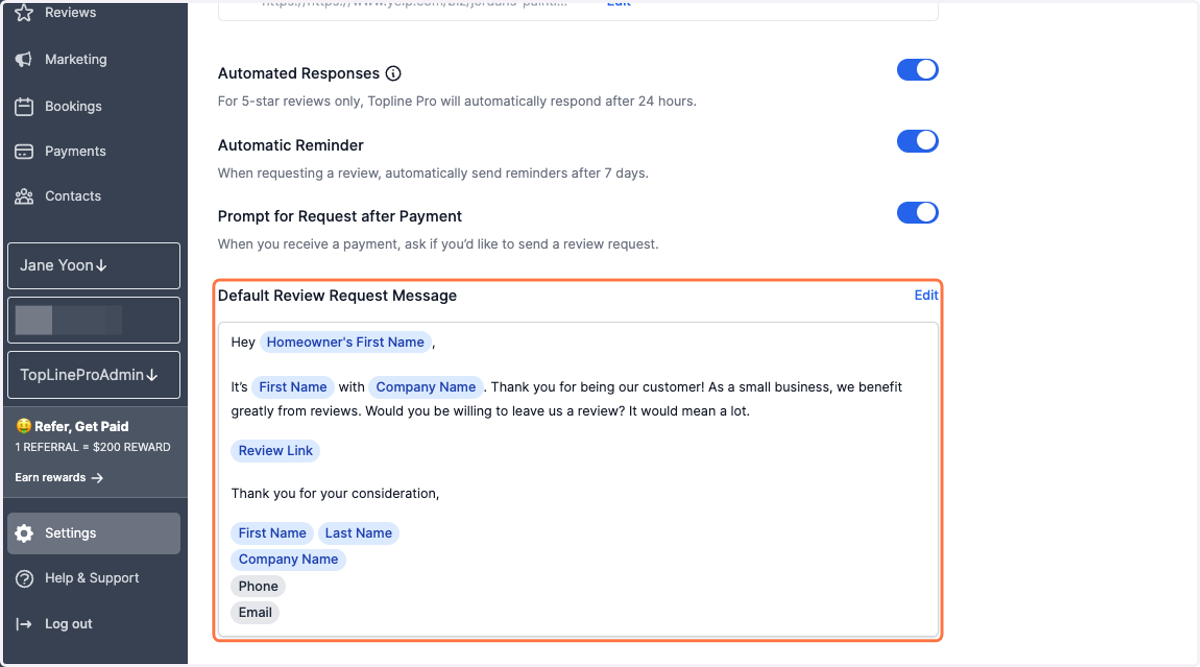
Task: Click the Phone tag in signature
Action: tap(258, 586)
